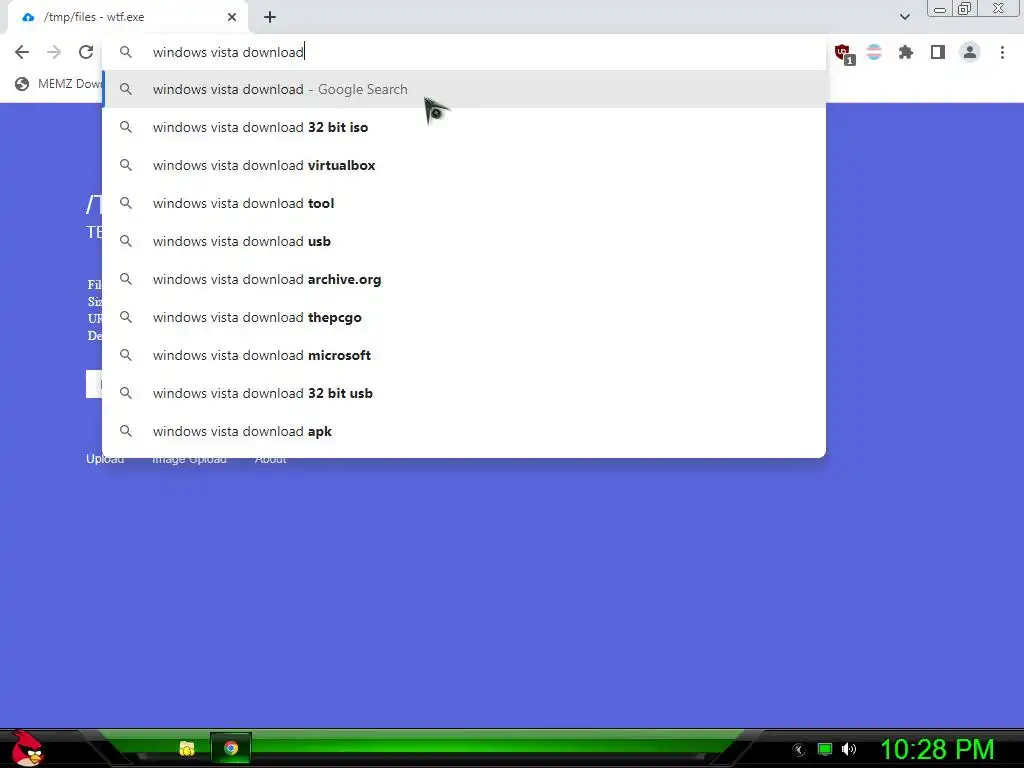
Task: Go back using the back arrow
Action: pos(22,52)
